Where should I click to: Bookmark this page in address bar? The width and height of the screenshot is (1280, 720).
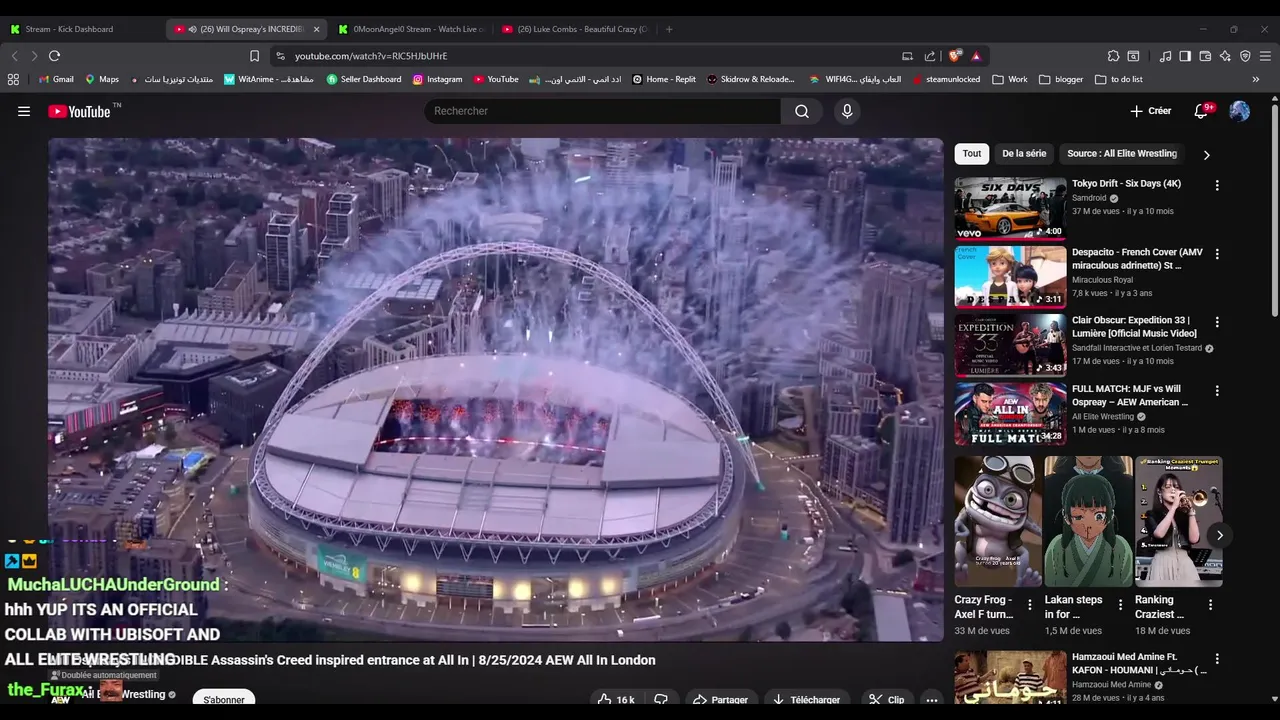tap(254, 56)
